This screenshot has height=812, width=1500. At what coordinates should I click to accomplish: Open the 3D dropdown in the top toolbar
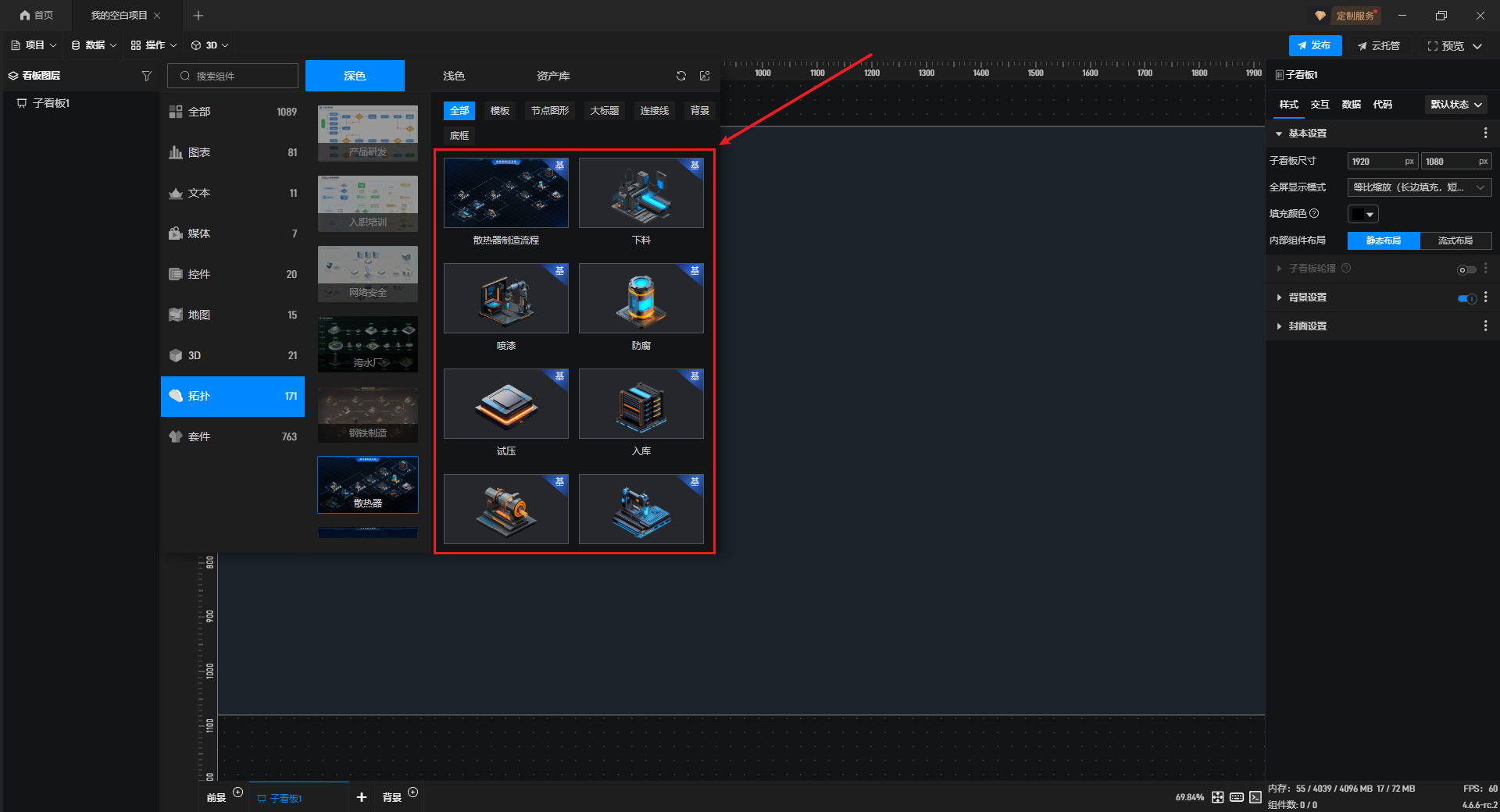click(x=210, y=45)
